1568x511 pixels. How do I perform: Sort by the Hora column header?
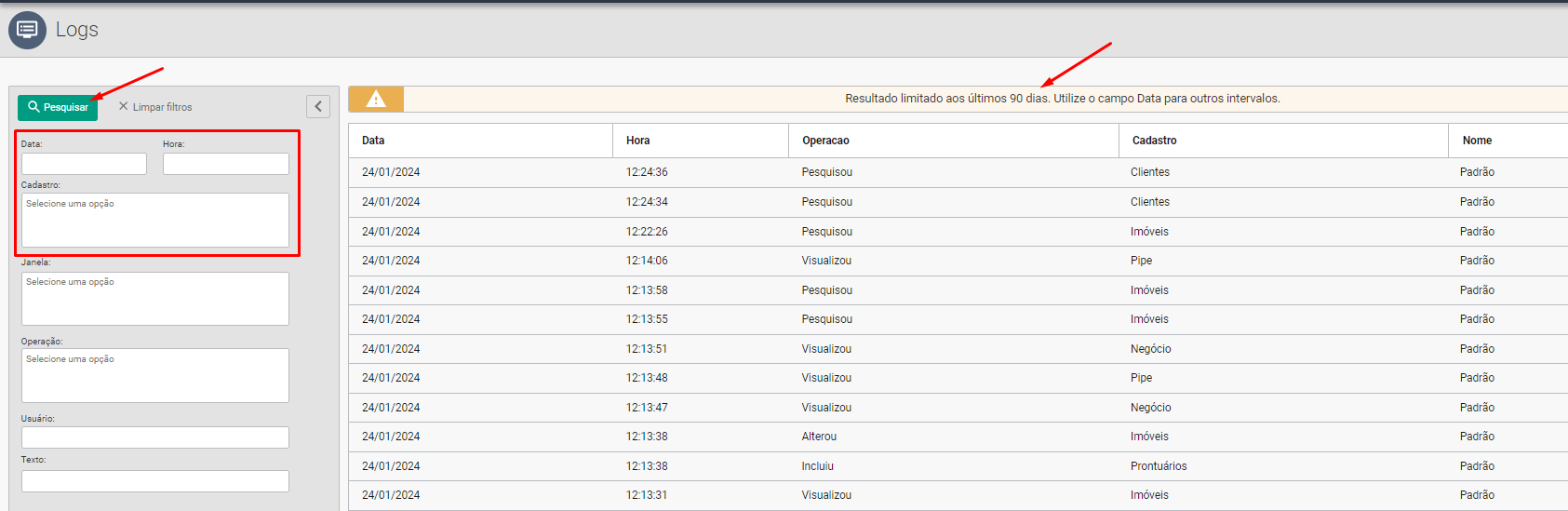[637, 141]
